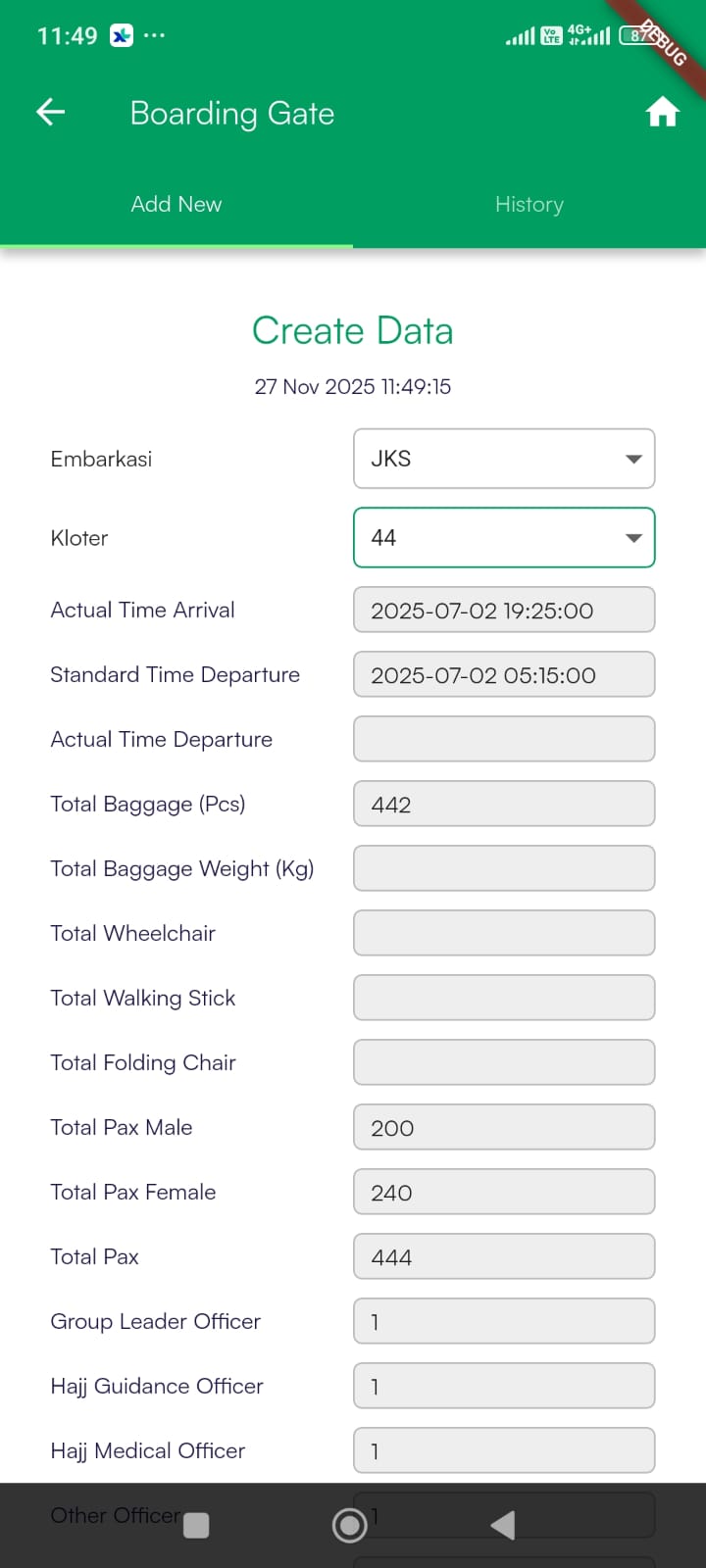
Task: Click the Kloter dropdown arrow
Action: coord(633,537)
